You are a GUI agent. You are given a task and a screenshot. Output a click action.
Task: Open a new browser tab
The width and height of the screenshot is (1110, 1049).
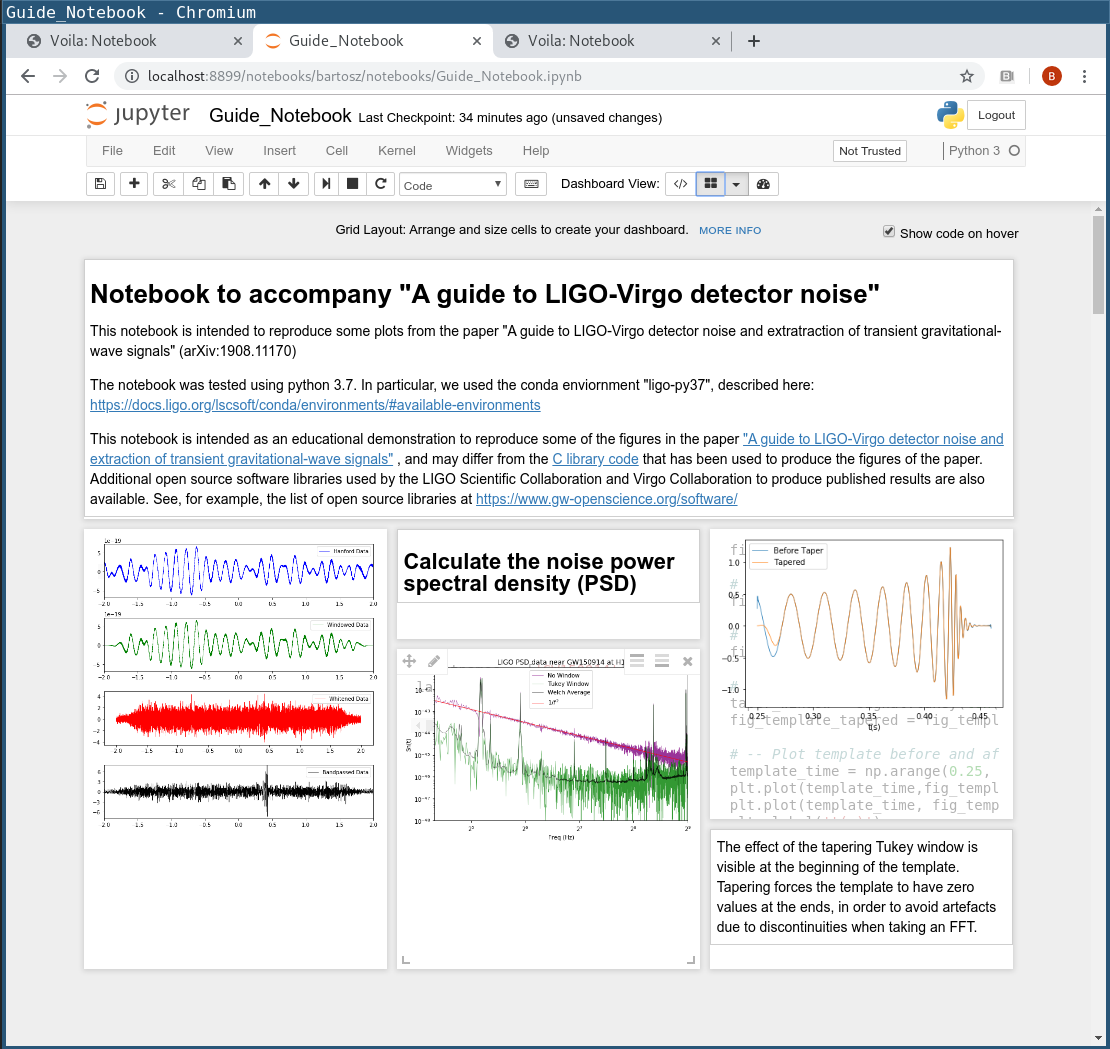[x=754, y=41]
